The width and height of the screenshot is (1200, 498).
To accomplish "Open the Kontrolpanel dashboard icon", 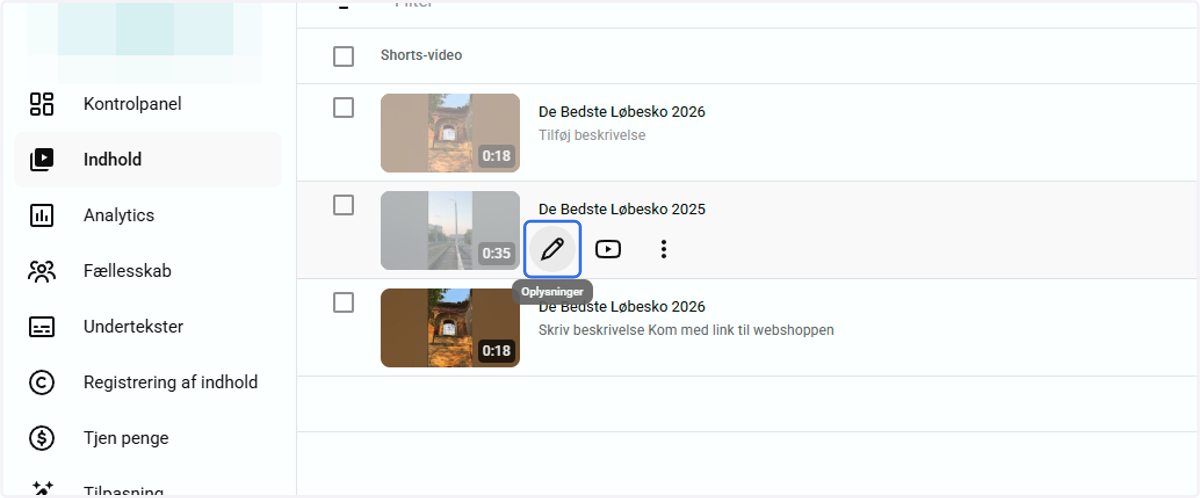I will pos(42,104).
